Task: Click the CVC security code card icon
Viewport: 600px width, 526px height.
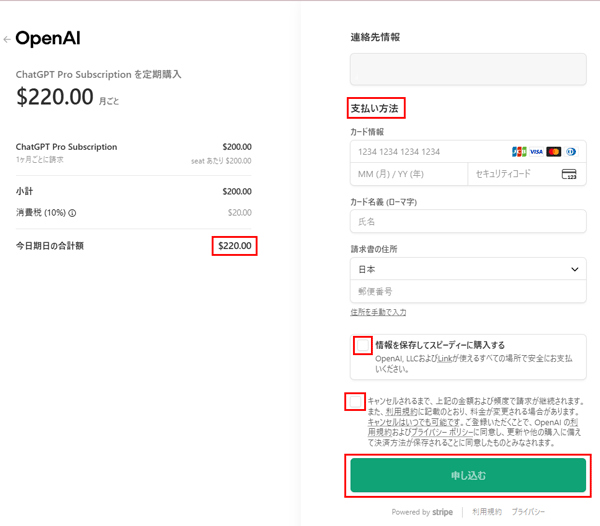Action: tap(569, 174)
